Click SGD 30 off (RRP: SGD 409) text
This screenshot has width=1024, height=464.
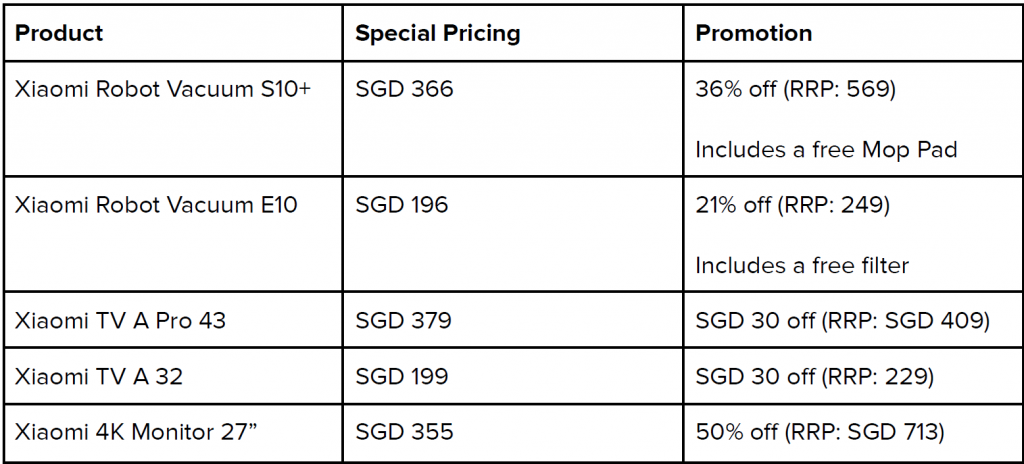pyautogui.click(x=842, y=321)
